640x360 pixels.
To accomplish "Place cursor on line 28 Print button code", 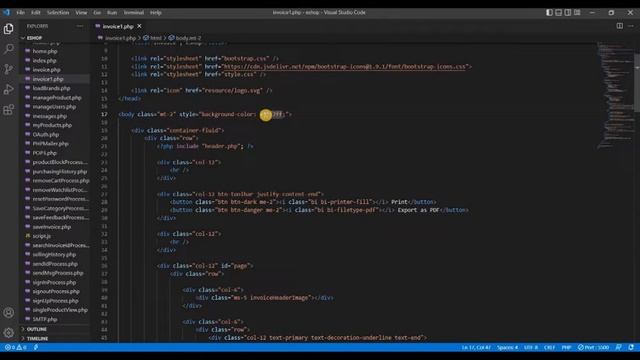I will [x=303, y=202].
